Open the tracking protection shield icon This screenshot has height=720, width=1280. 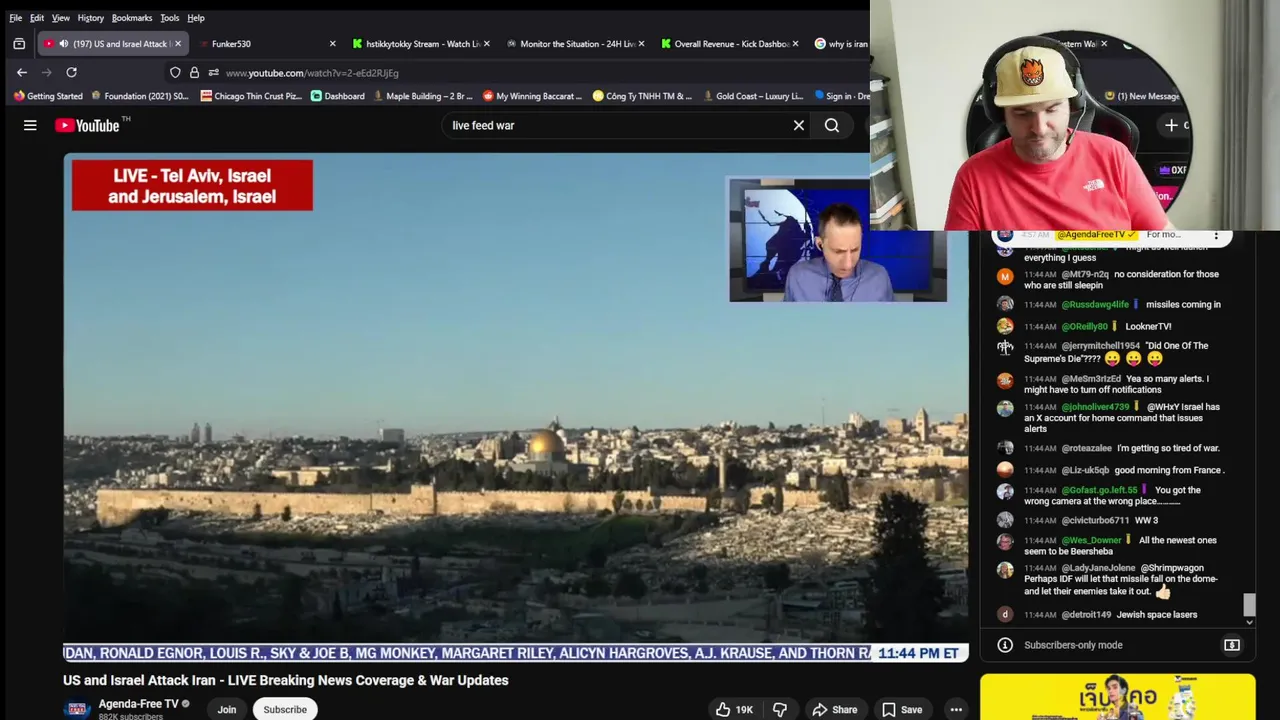175,72
